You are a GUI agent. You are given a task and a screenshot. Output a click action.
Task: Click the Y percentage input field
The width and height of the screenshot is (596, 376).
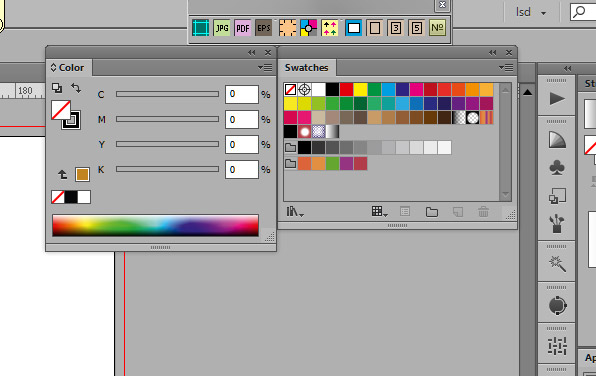(242, 144)
